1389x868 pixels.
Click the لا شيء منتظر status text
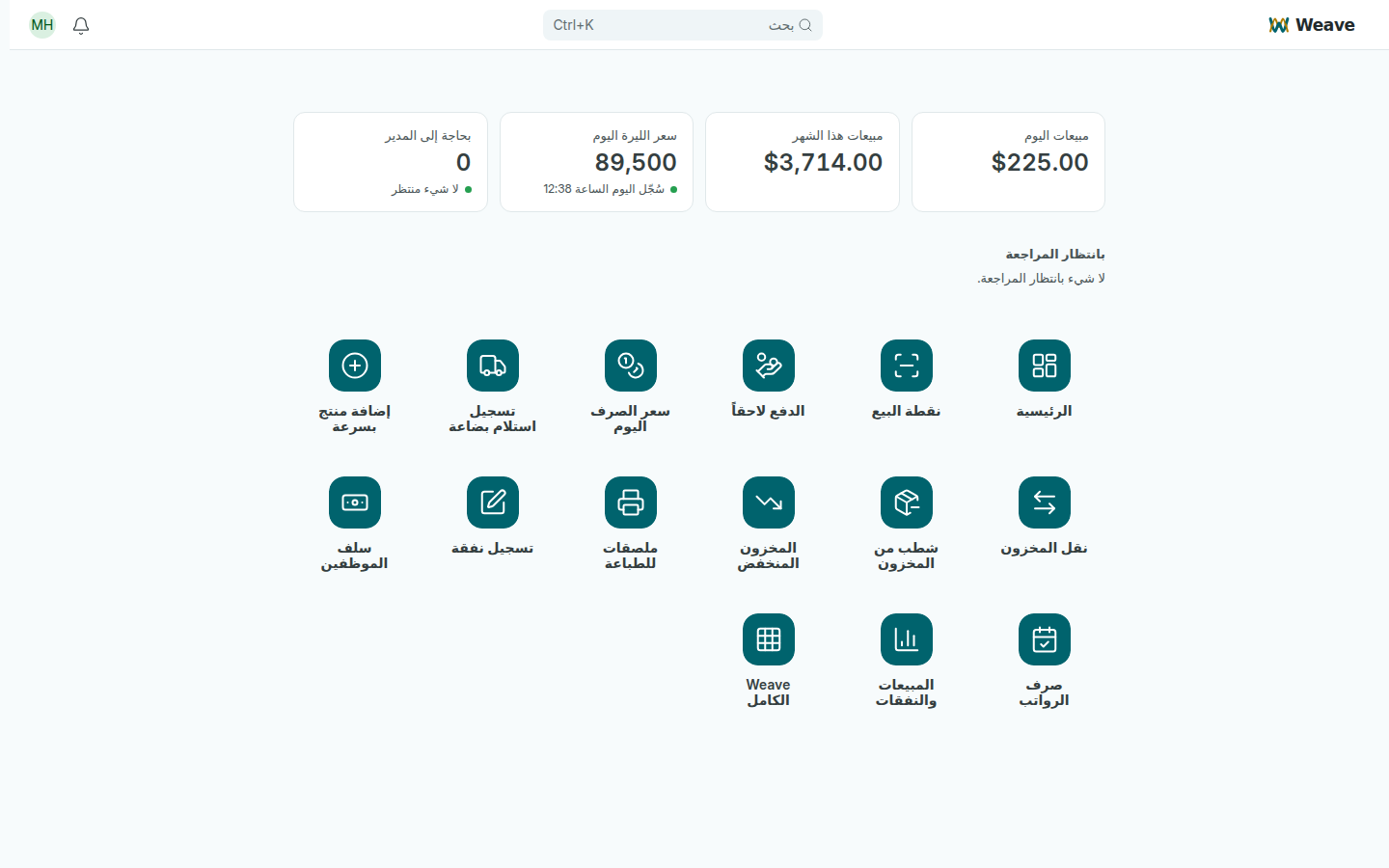(x=425, y=190)
